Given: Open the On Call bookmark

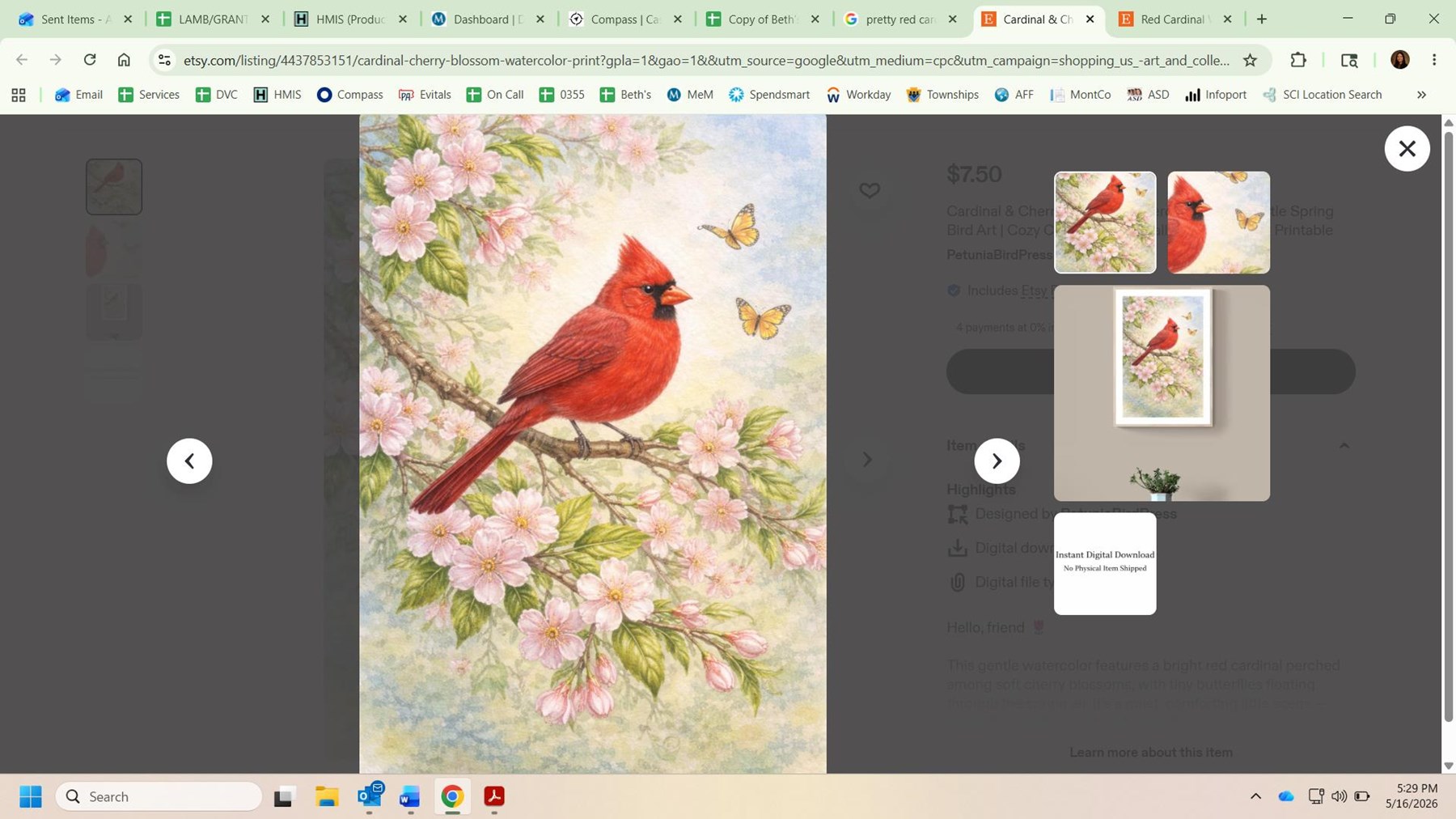Looking at the screenshot, I should click(495, 95).
